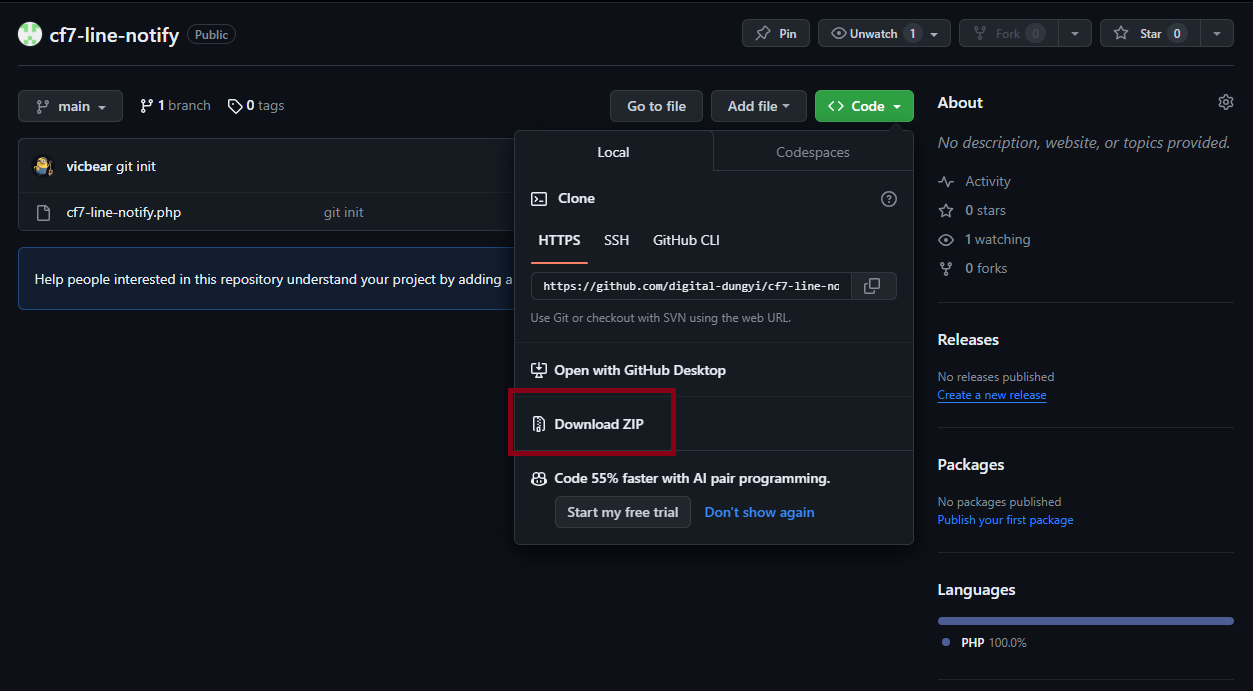Collapse the green Code dropdown
This screenshot has height=691, width=1253.
864,106
